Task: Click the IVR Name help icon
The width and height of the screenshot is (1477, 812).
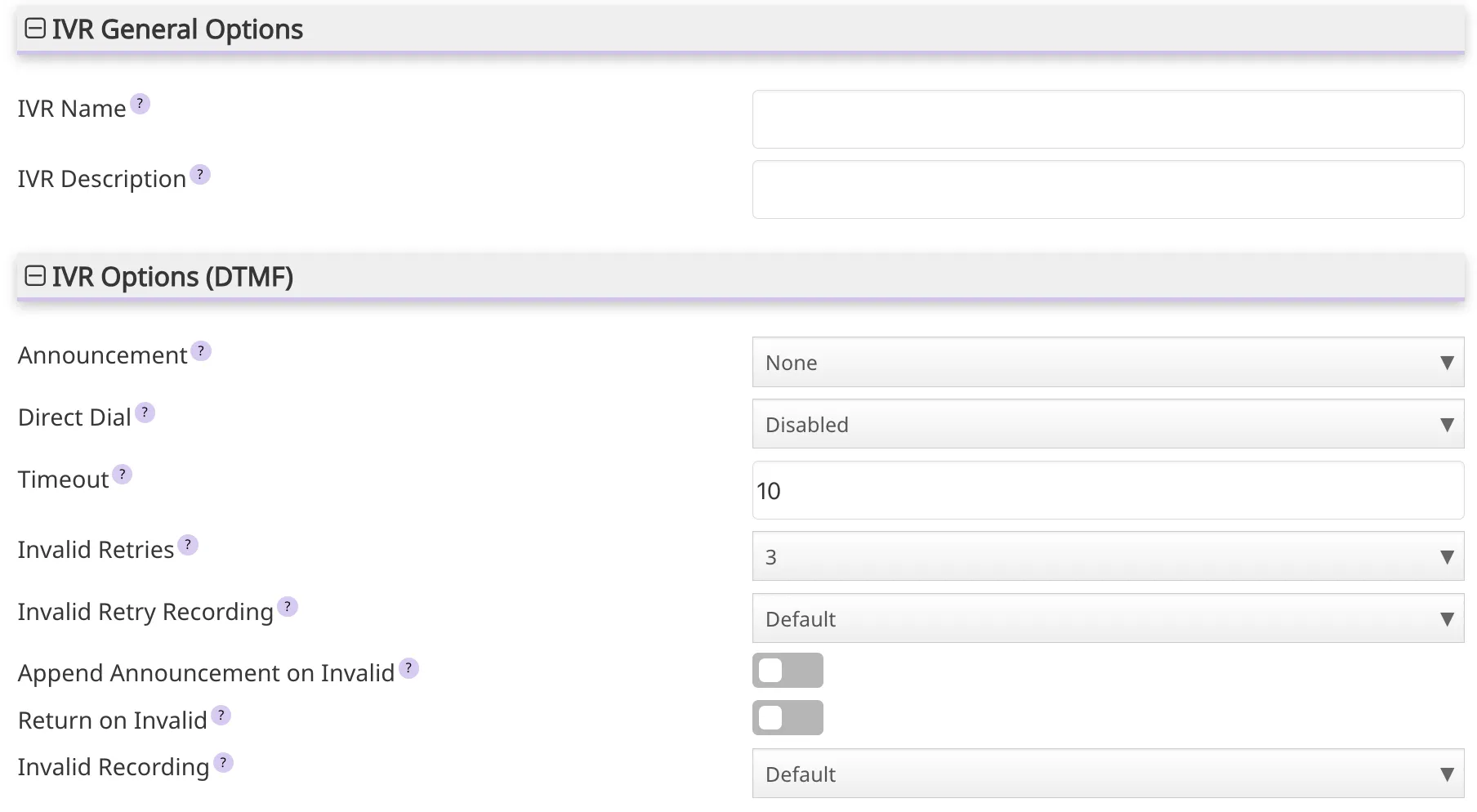Action: (x=140, y=103)
